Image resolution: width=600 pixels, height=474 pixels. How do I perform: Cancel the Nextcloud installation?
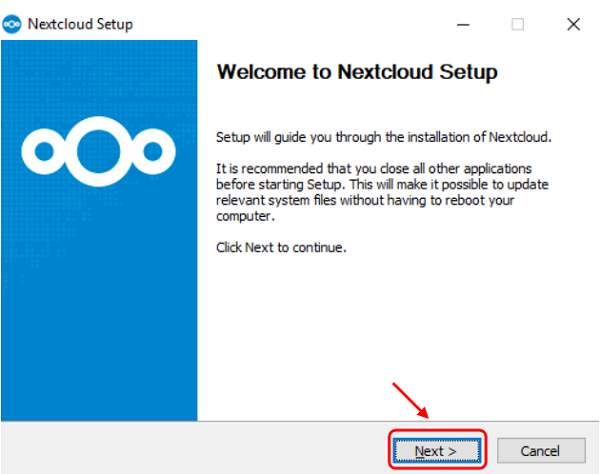(x=540, y=451)
